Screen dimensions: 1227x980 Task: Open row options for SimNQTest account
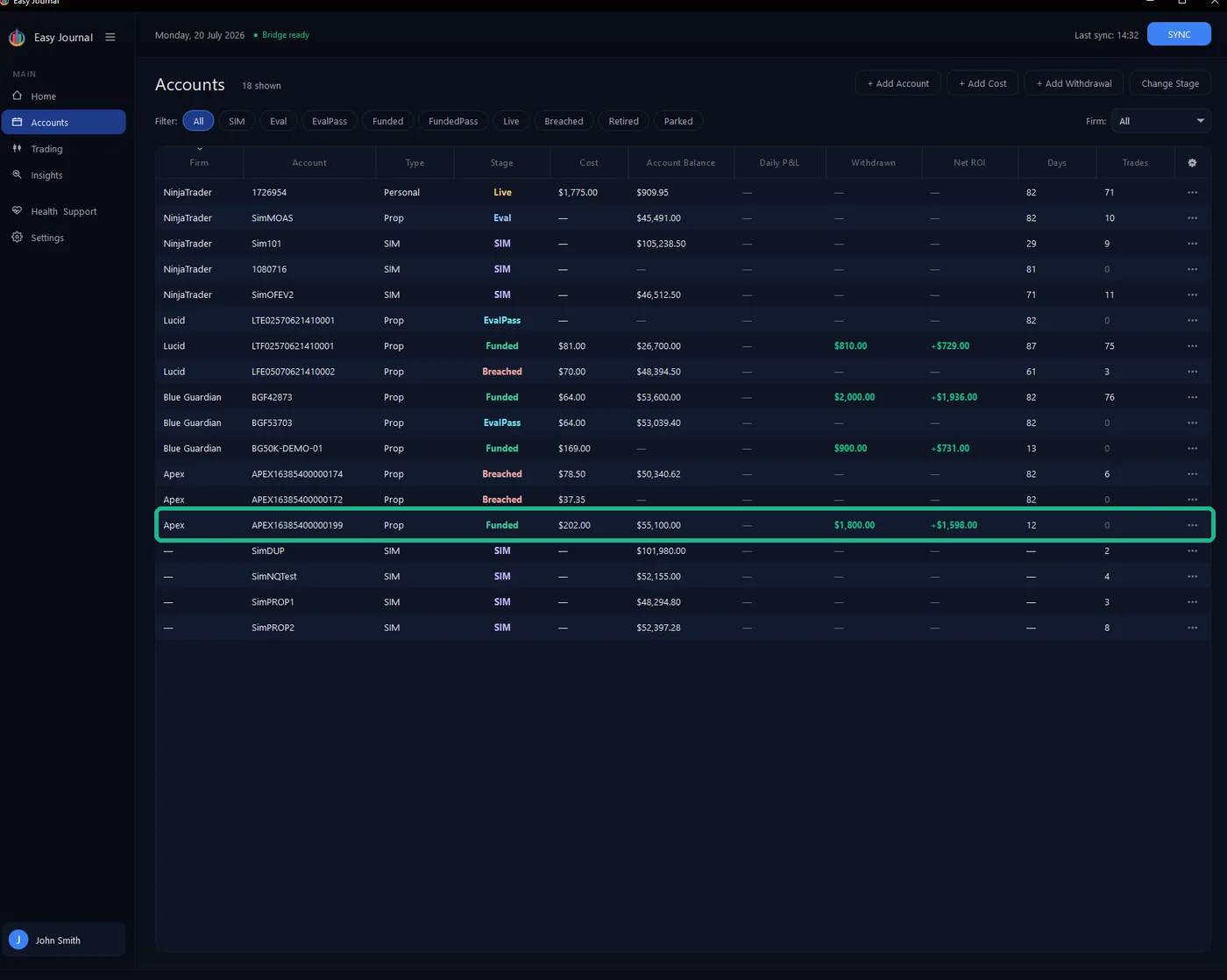(1192, 577)
